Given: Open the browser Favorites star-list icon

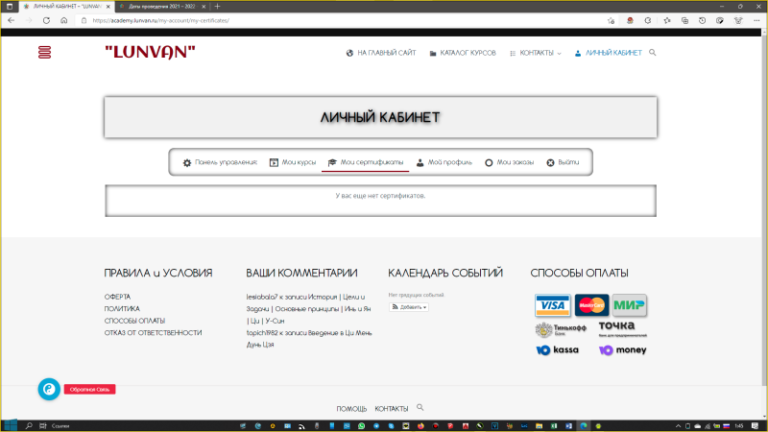Looking at the screenshot, I should coord(667,21).
